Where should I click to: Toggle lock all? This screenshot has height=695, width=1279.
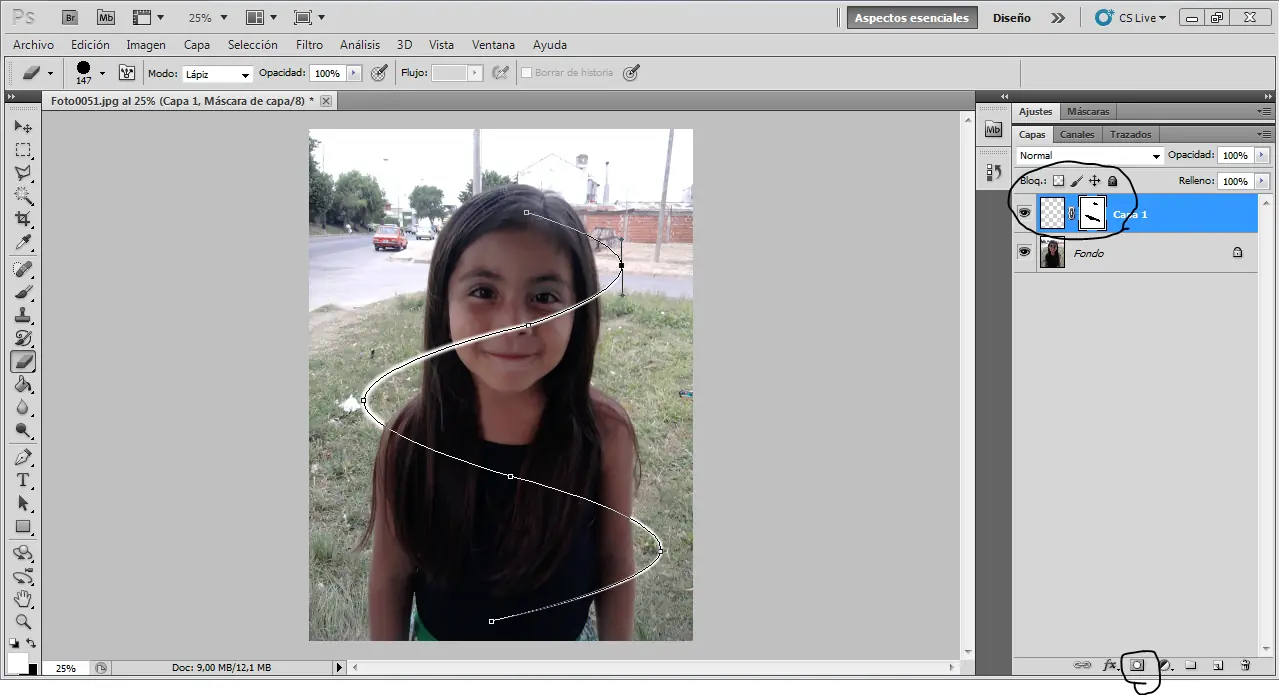[1112, 181]
